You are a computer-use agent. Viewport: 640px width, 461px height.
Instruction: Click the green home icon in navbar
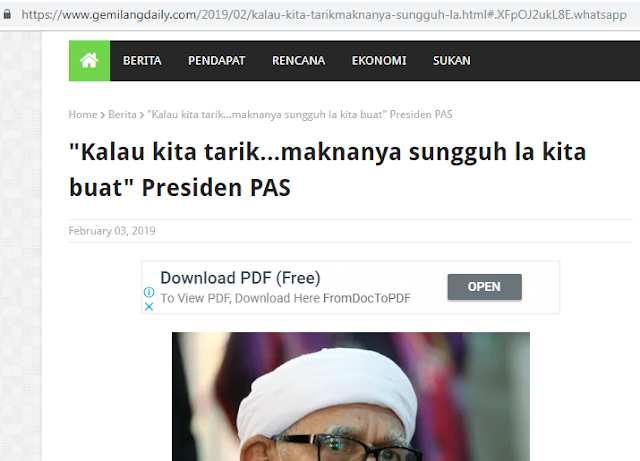tap(89, 60)
